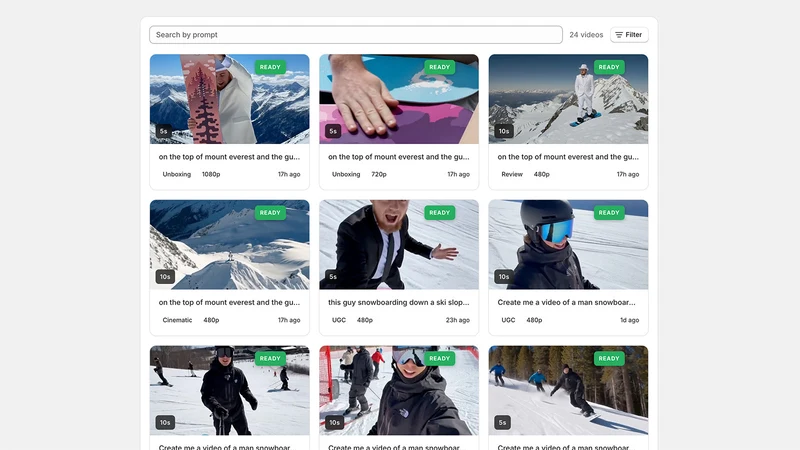The width and height of the screenshot is (800, 450).
Task: Click READY badge on 720p Unboxing video
Action: (x=439, y=67)
